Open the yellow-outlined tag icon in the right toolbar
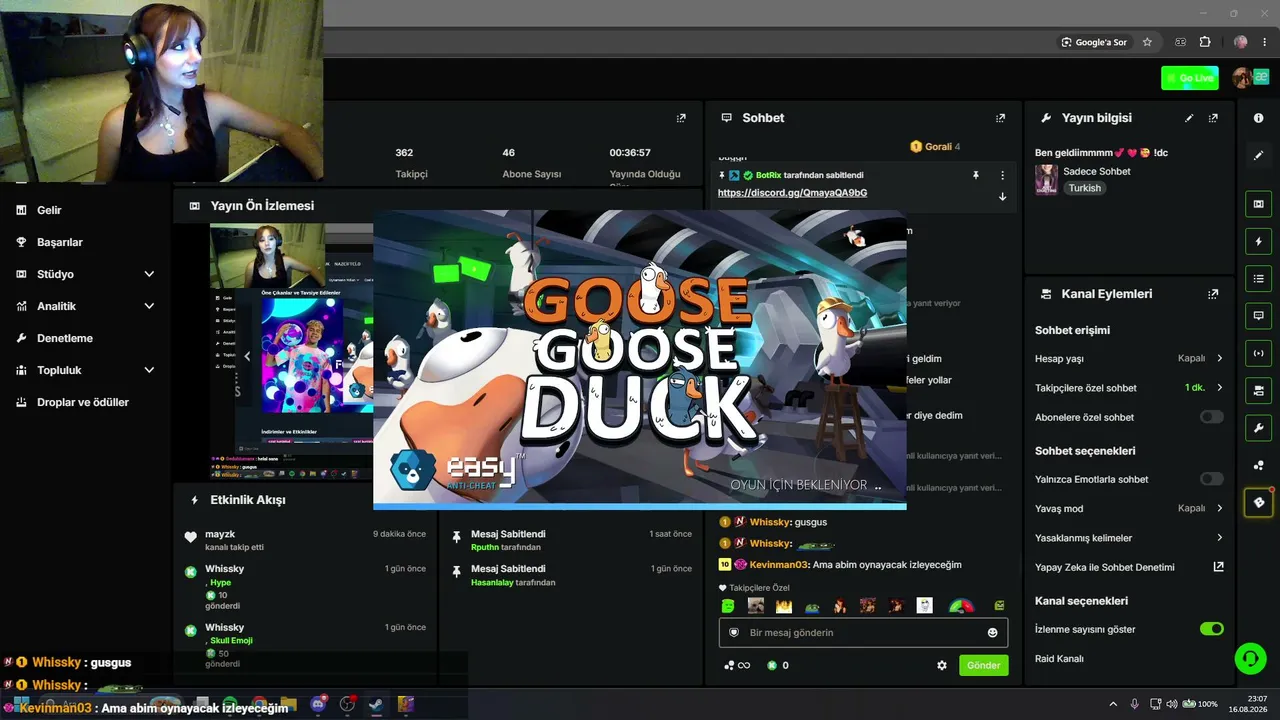Screen dimensions: 1280x720 coord(1258,502)
